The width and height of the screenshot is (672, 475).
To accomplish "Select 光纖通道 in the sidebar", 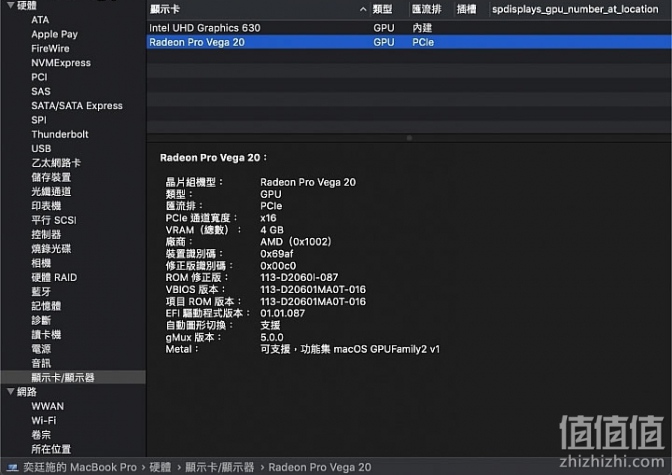I will (51, 191).
